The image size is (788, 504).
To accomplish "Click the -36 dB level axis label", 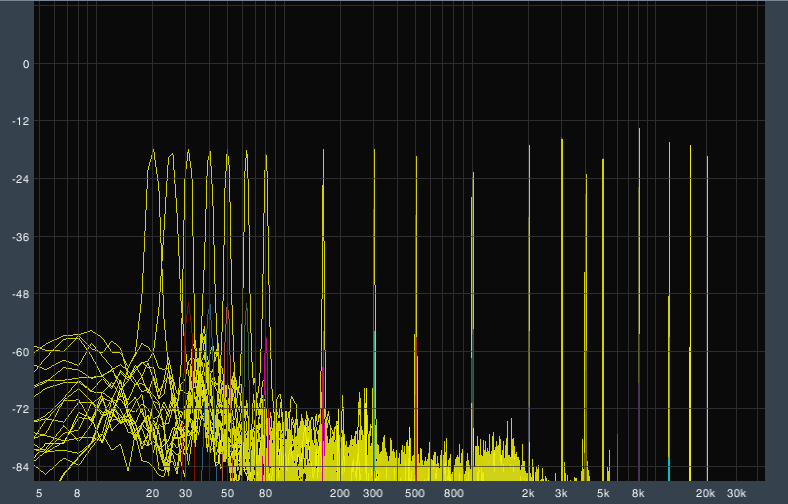I will 21,238.
